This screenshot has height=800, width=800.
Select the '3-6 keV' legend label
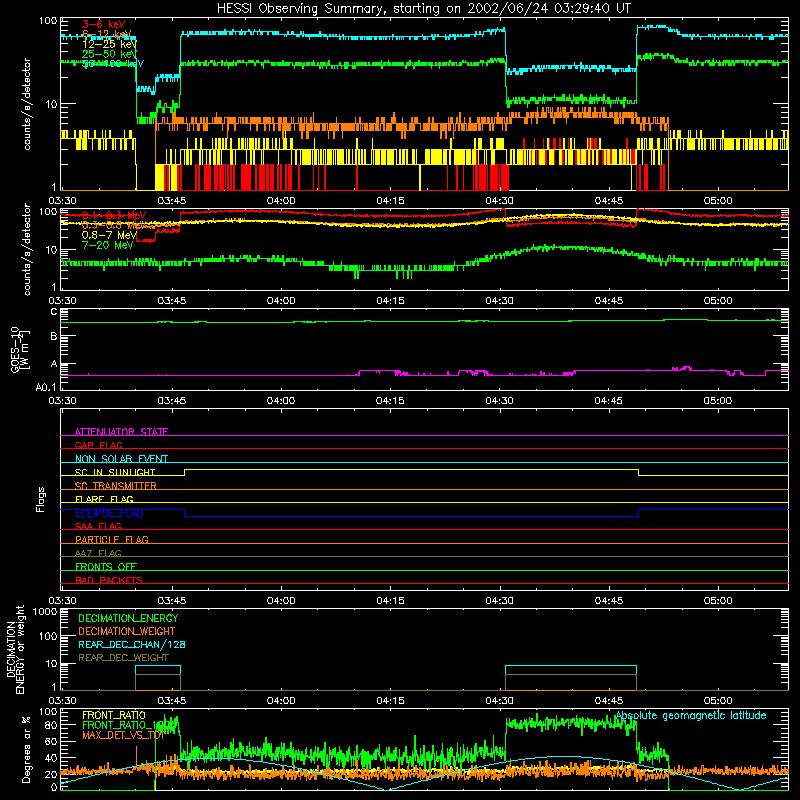(x=104, y=24)
